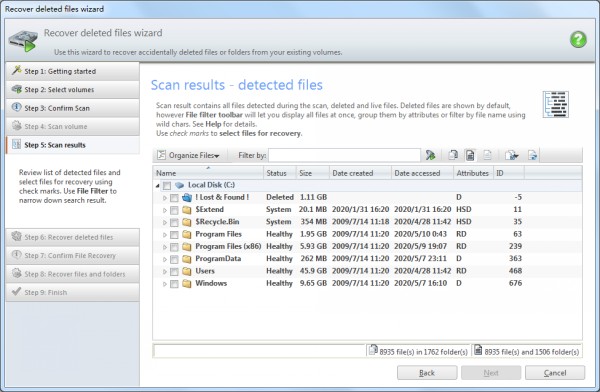Click the green help question mark icon

point(578,39)
